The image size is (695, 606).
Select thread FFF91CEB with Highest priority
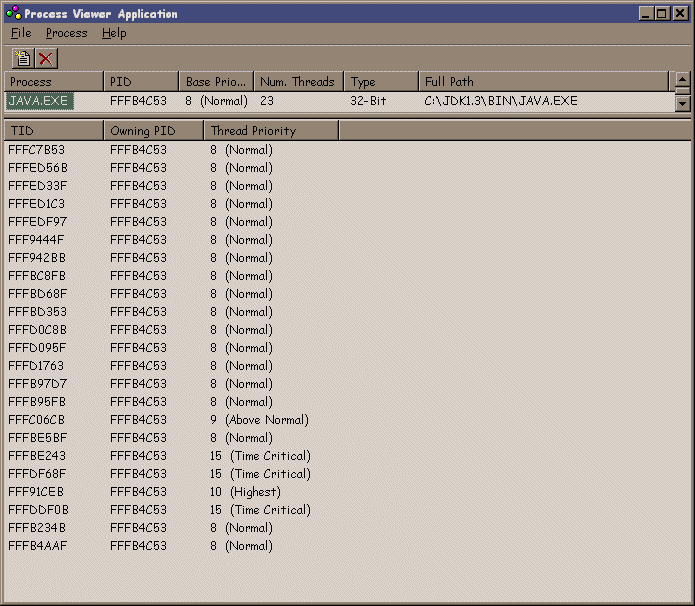37,492
